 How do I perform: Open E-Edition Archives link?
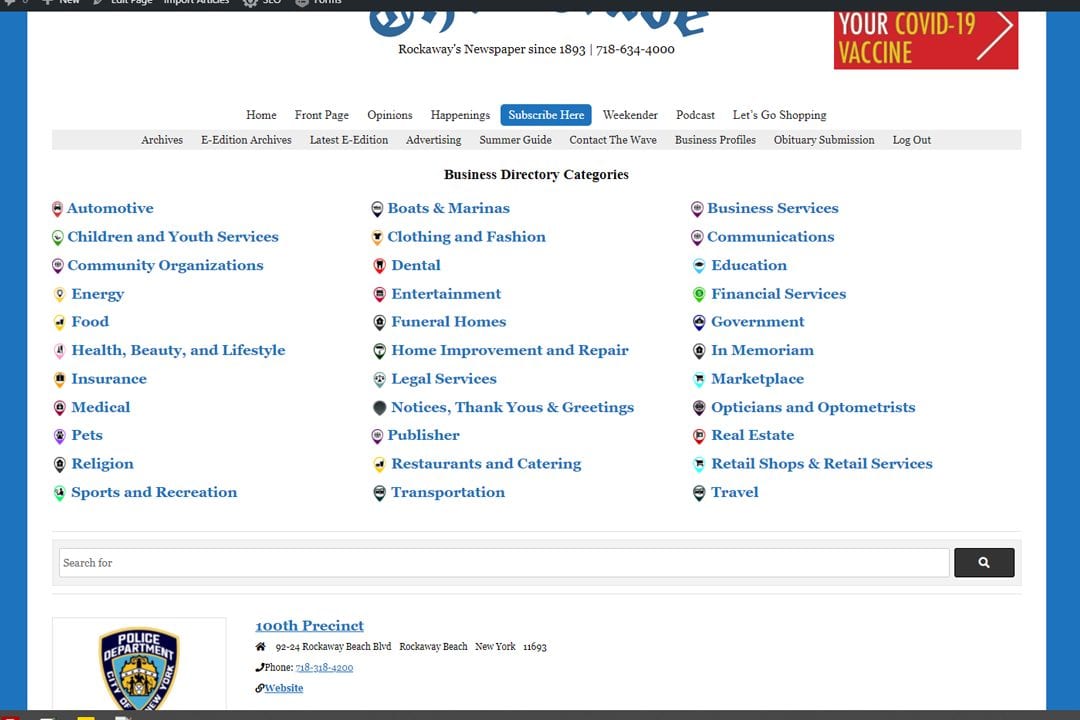246,140
